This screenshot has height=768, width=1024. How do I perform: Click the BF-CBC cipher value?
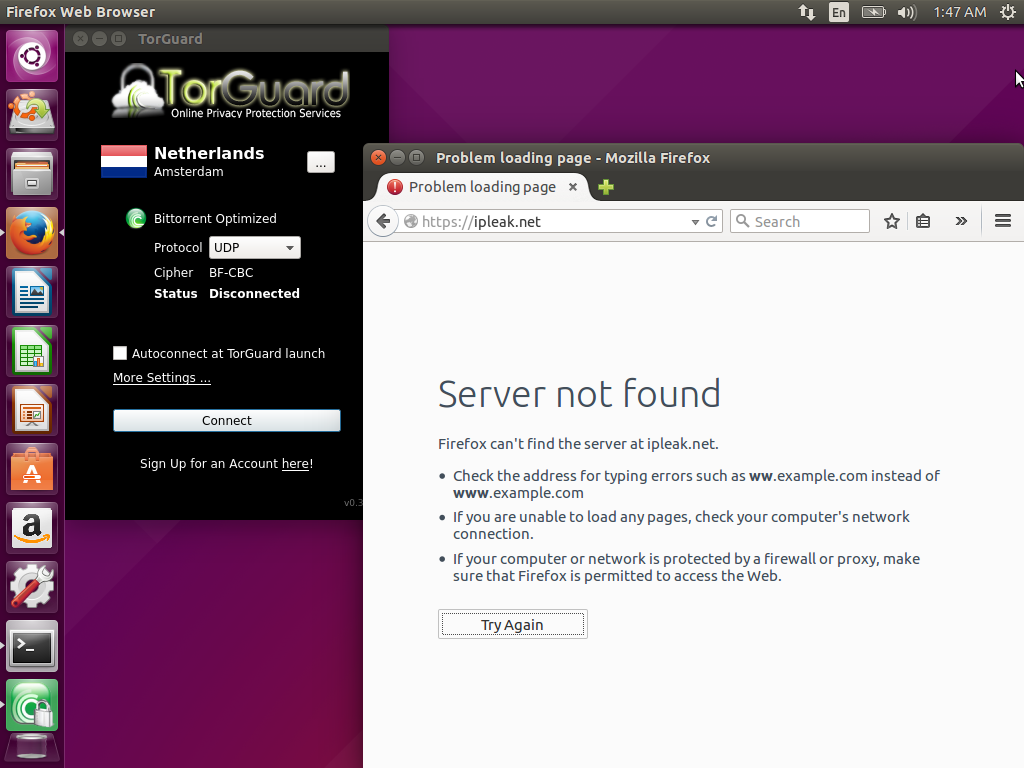pos(231,273)
